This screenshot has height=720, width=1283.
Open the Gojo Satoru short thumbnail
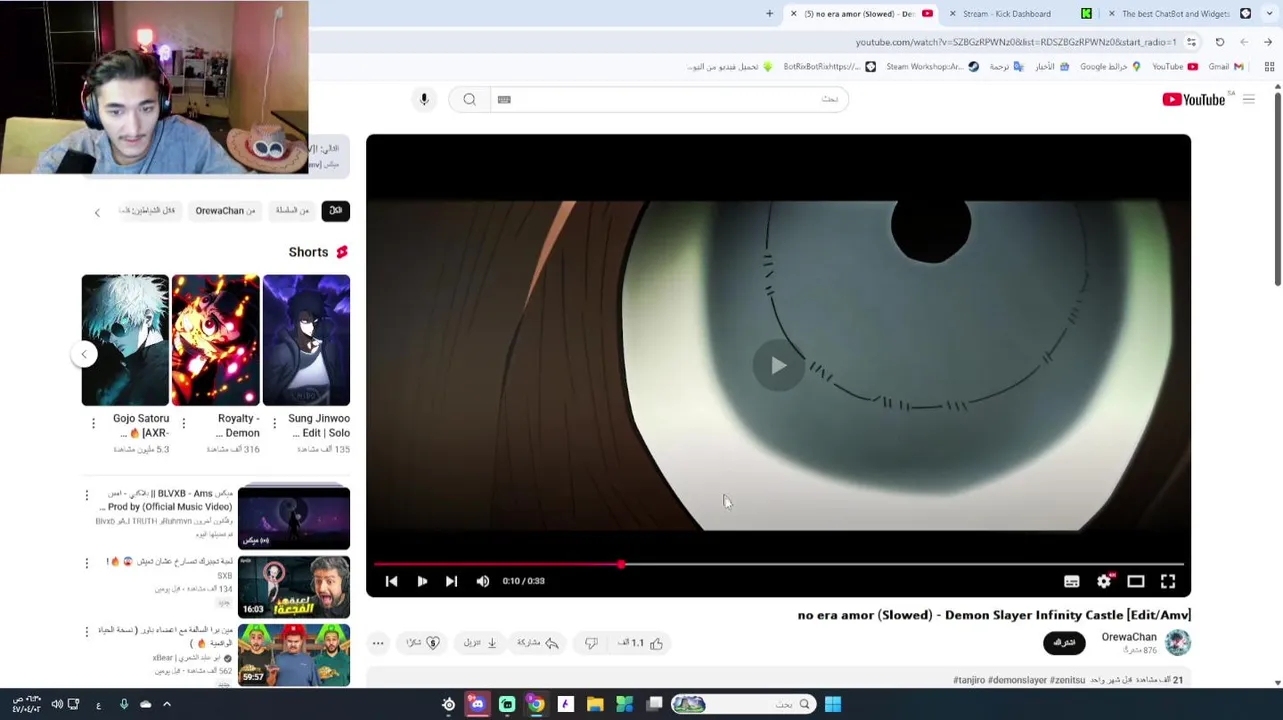(x=125, y=340)
